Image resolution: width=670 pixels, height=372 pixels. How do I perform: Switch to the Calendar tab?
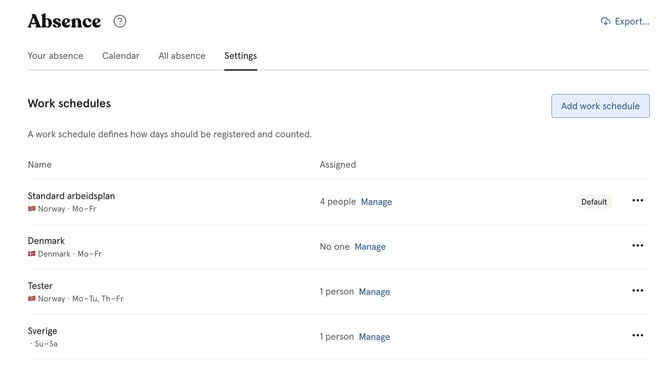pyautogui.click(x=120, y=56)
